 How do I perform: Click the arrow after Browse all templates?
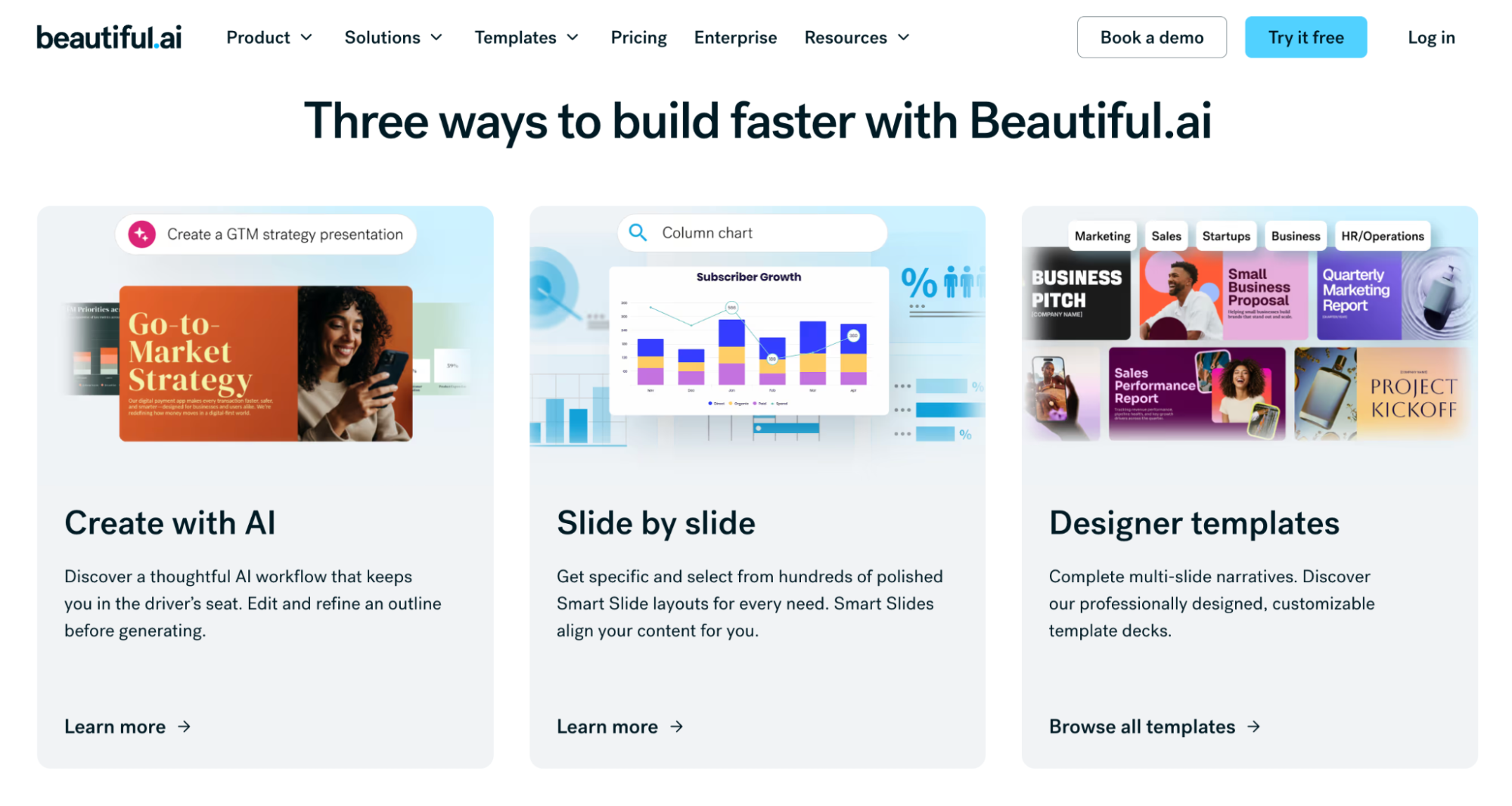[1254, 727]
